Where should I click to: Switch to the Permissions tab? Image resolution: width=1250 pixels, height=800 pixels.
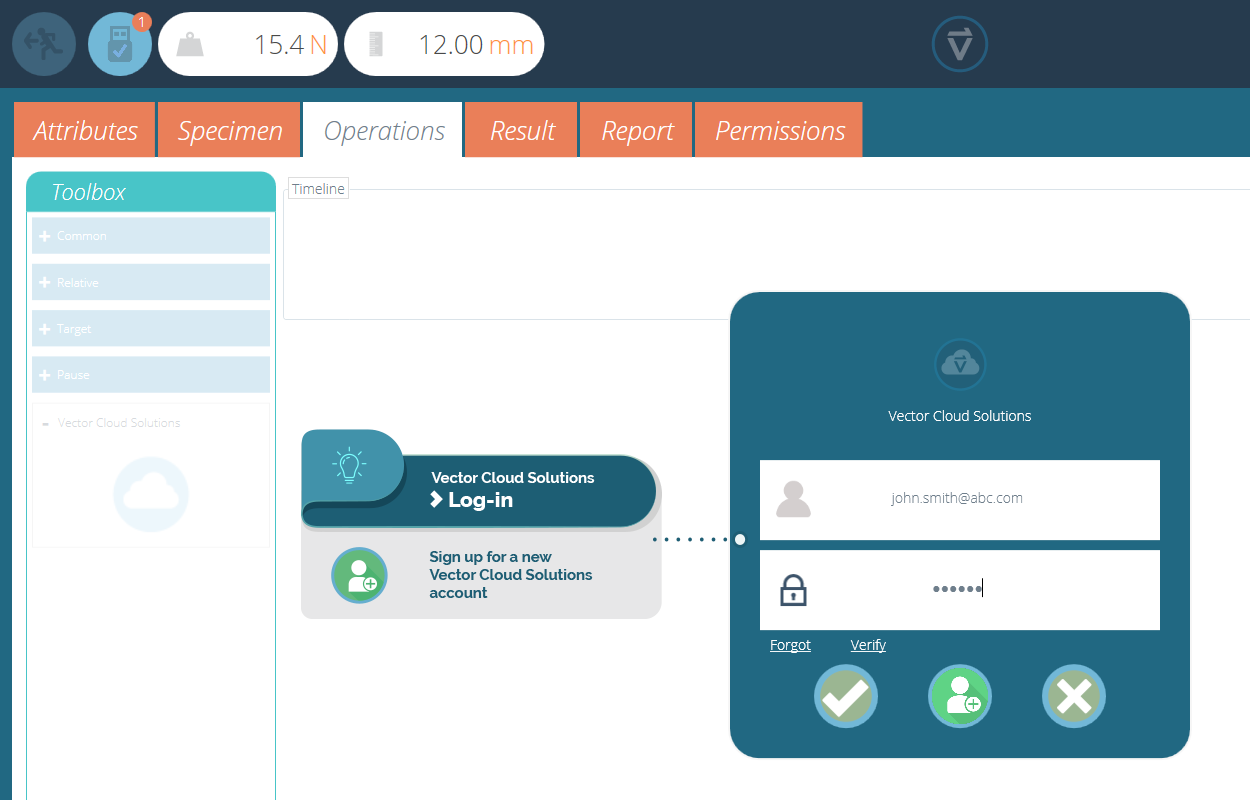click(779, 130)
